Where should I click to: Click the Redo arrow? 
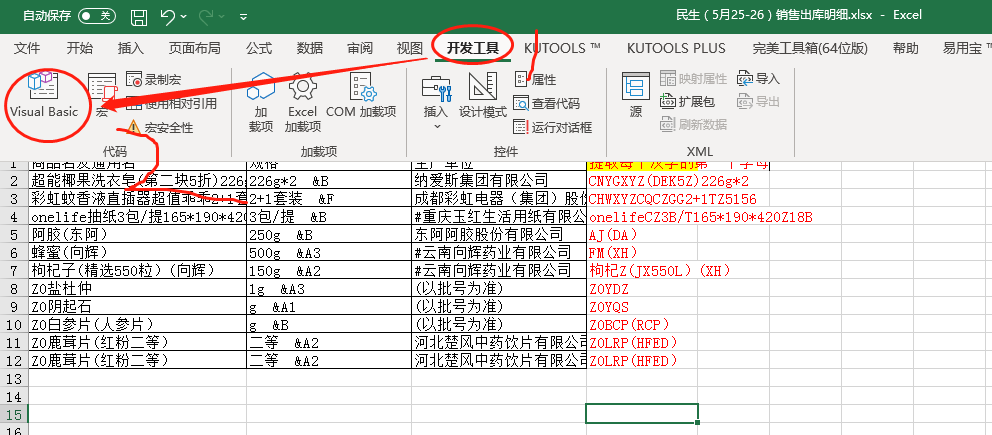[208, 16]
